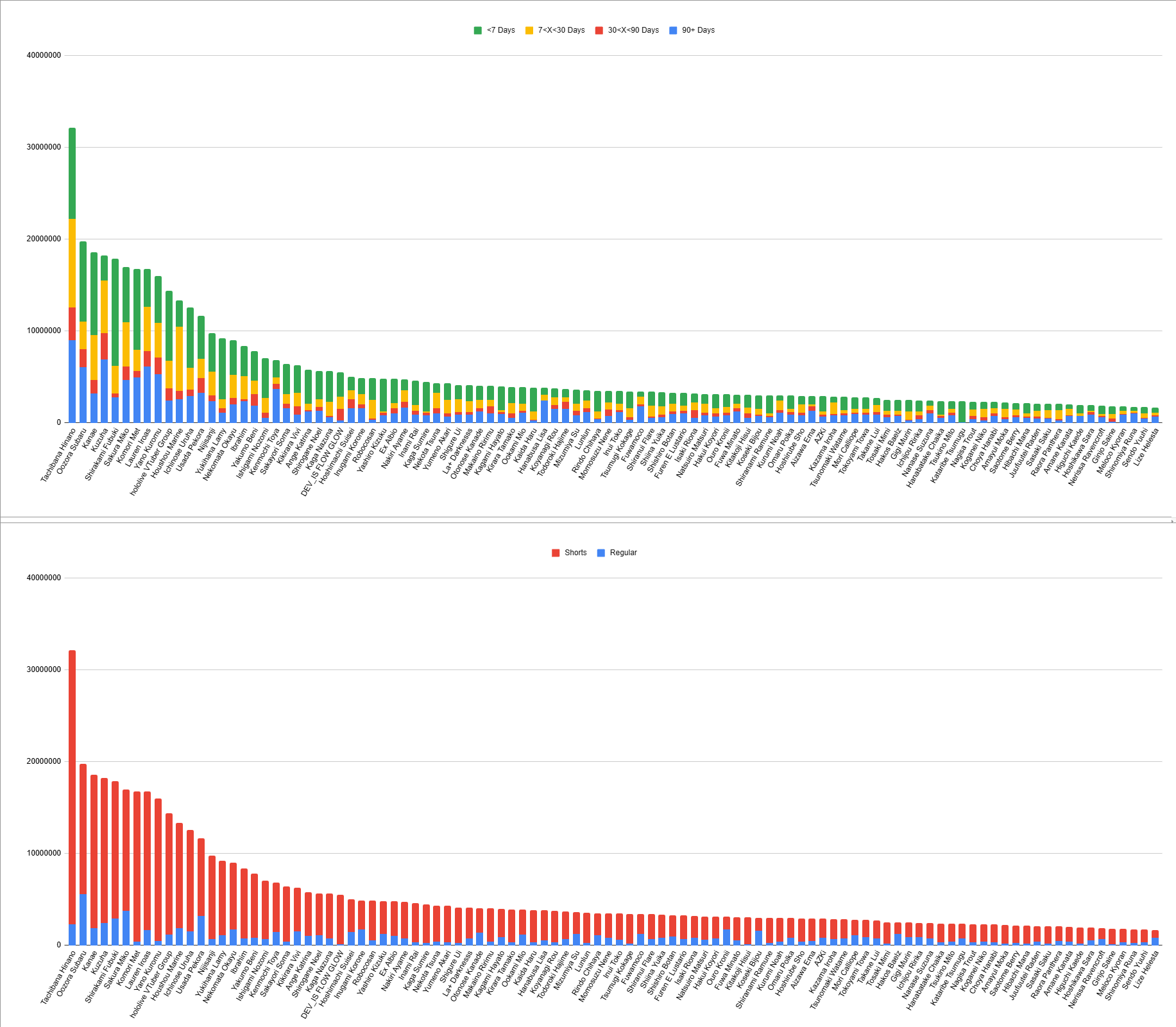
Task: Select the "90+ Days" legend label
Action: pos(698,30)
